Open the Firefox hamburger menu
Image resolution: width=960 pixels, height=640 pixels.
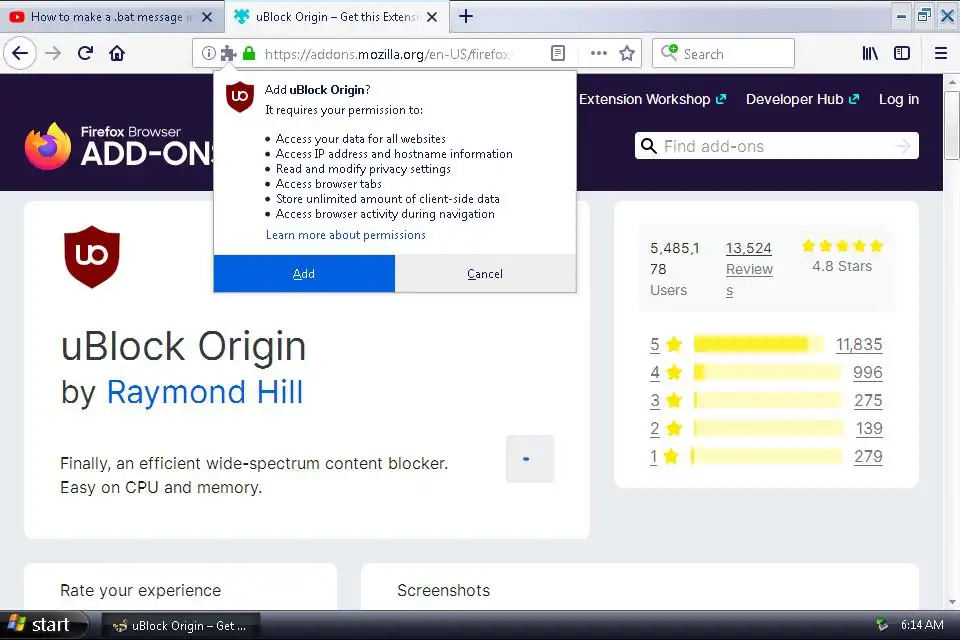point(941,53)
